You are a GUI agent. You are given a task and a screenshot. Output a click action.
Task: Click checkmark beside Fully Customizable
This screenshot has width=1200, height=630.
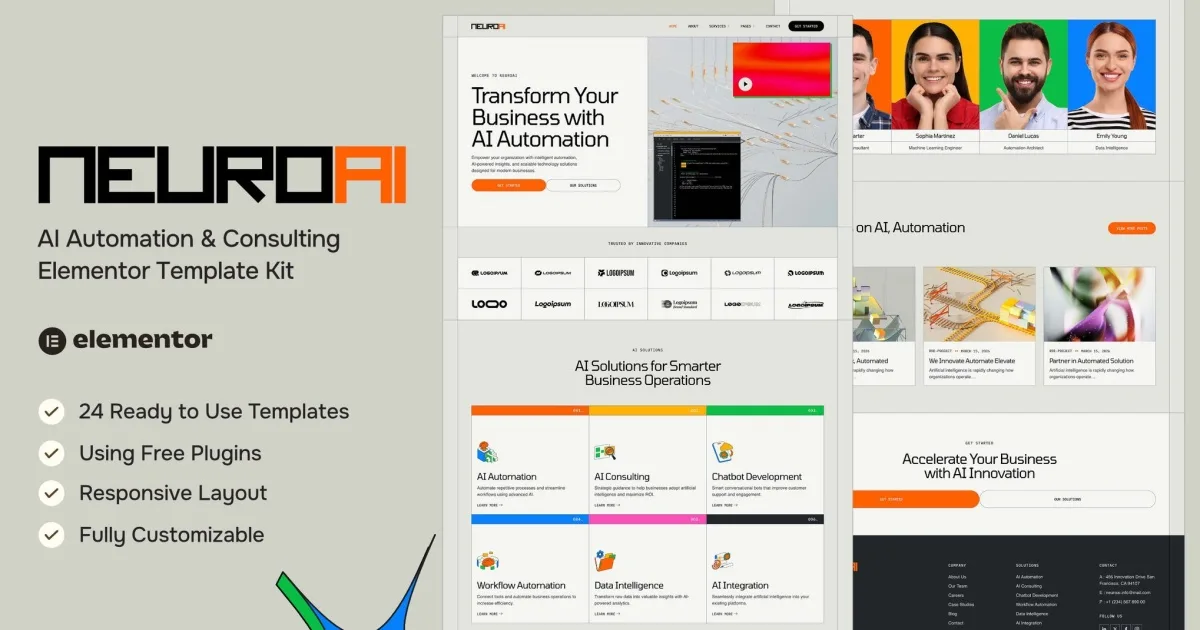coord(51,534)
